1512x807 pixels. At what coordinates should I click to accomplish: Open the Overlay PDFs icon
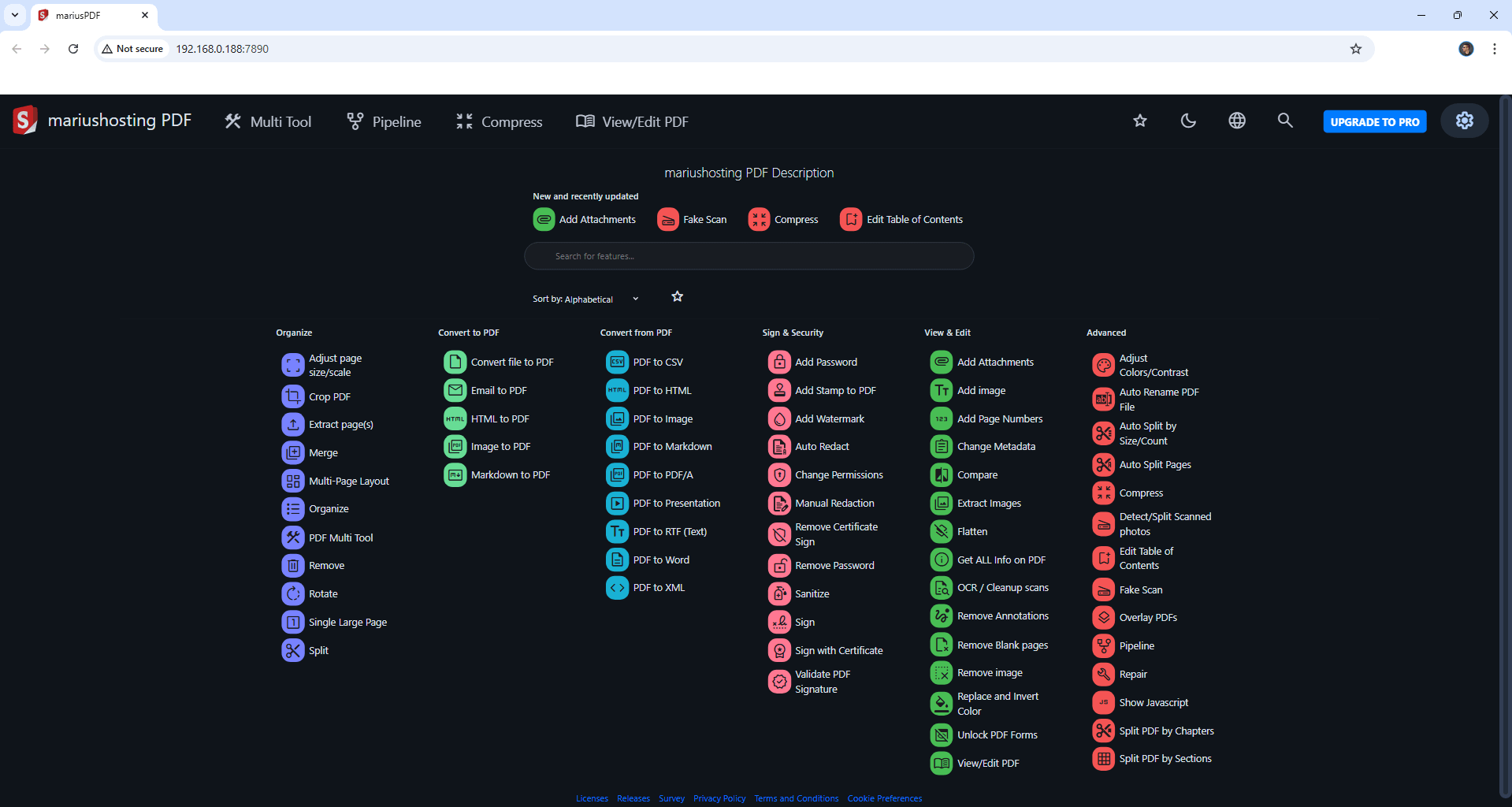pyautogui.click(x=1104, y=617)
